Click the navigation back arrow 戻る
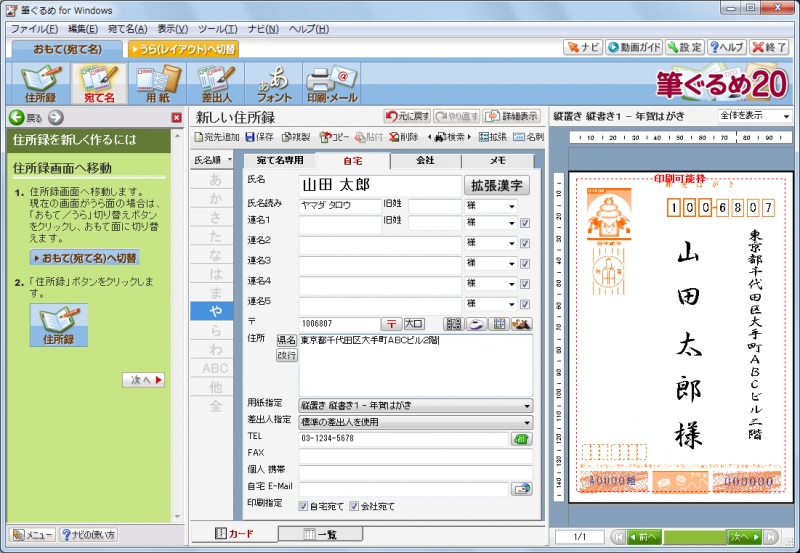Screen dimensions: 800x553 pos(16,117)
